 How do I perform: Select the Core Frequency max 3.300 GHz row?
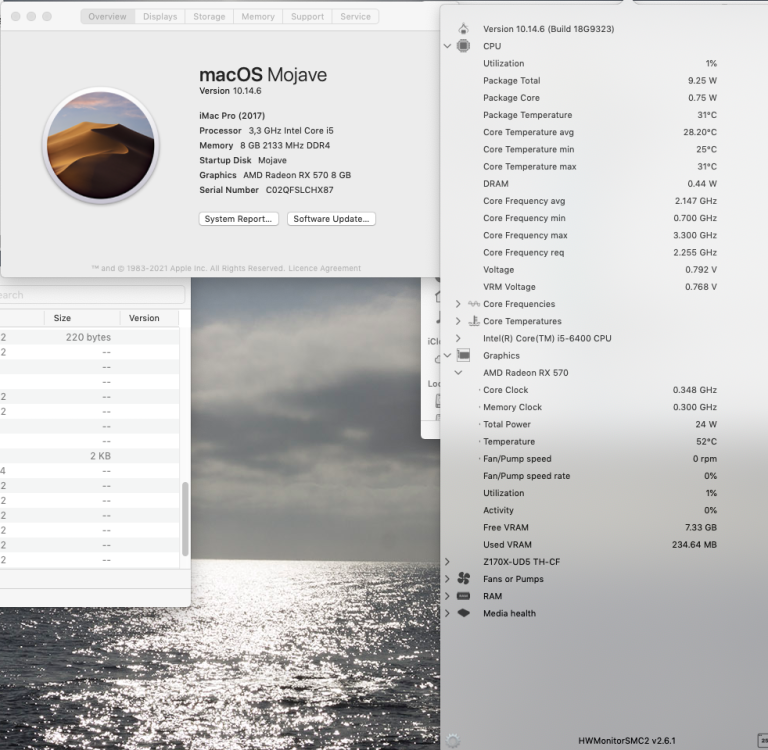[x=600, y=235]
